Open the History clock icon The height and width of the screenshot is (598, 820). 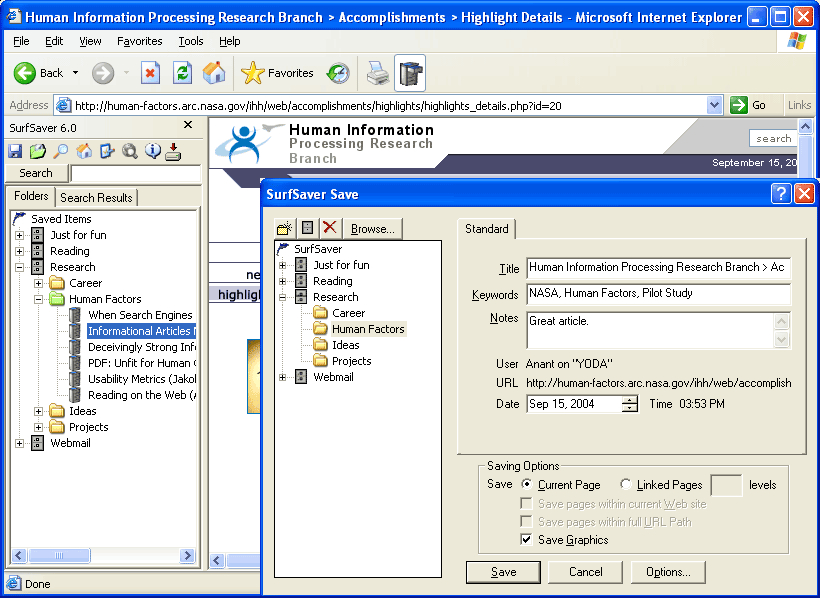tap(338, 73)
